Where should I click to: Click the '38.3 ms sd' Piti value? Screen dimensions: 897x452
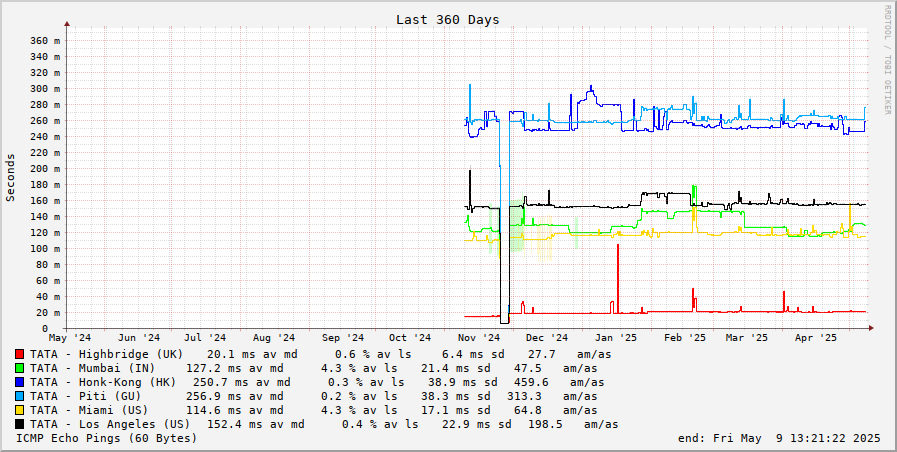coord(456,396)
